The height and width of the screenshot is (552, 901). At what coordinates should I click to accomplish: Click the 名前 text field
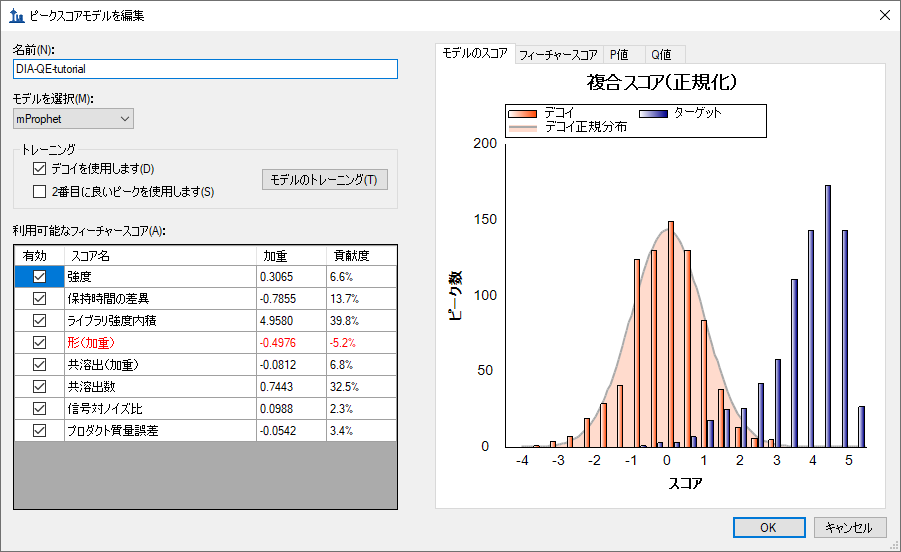click(205, 69)
